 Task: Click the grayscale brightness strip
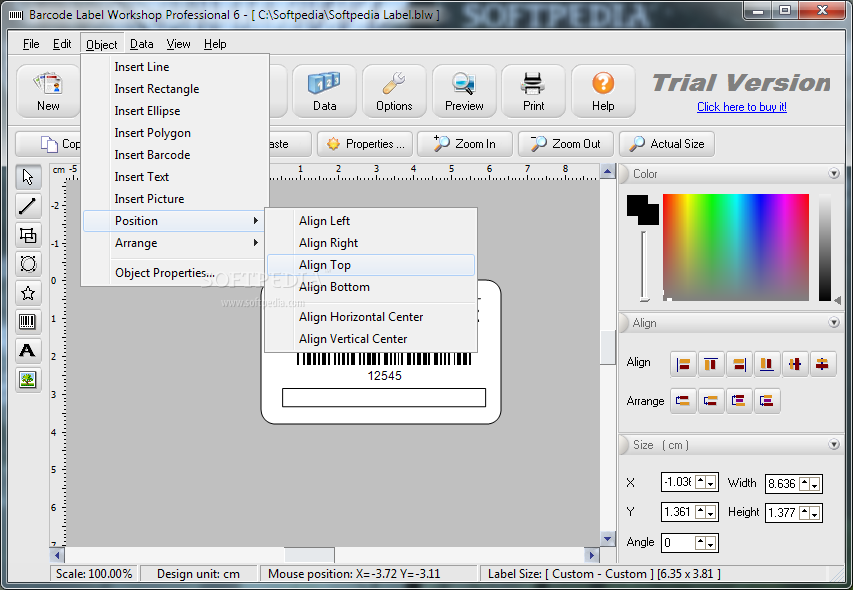825,247
